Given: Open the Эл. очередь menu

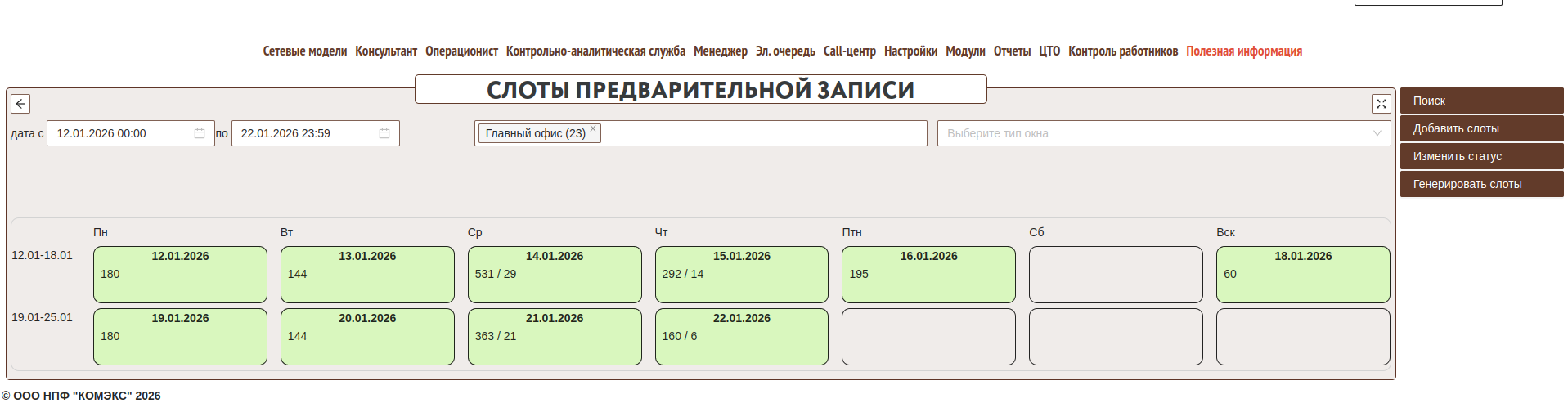Looking at the screenshot, I should pyautogui.click(x=784, y=51).
